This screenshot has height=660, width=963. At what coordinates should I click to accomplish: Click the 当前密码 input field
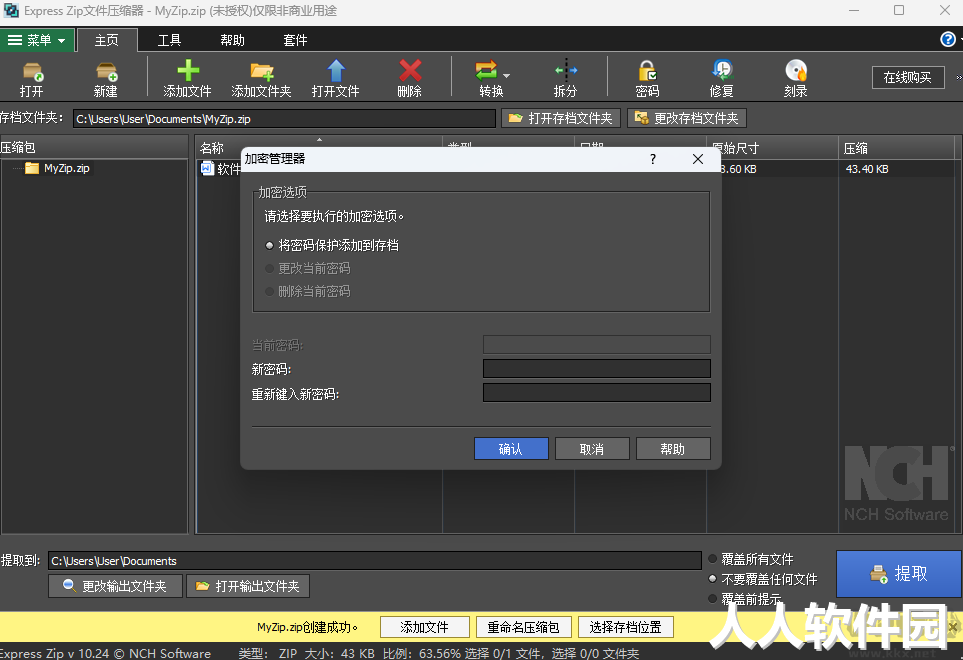point(596,344)
